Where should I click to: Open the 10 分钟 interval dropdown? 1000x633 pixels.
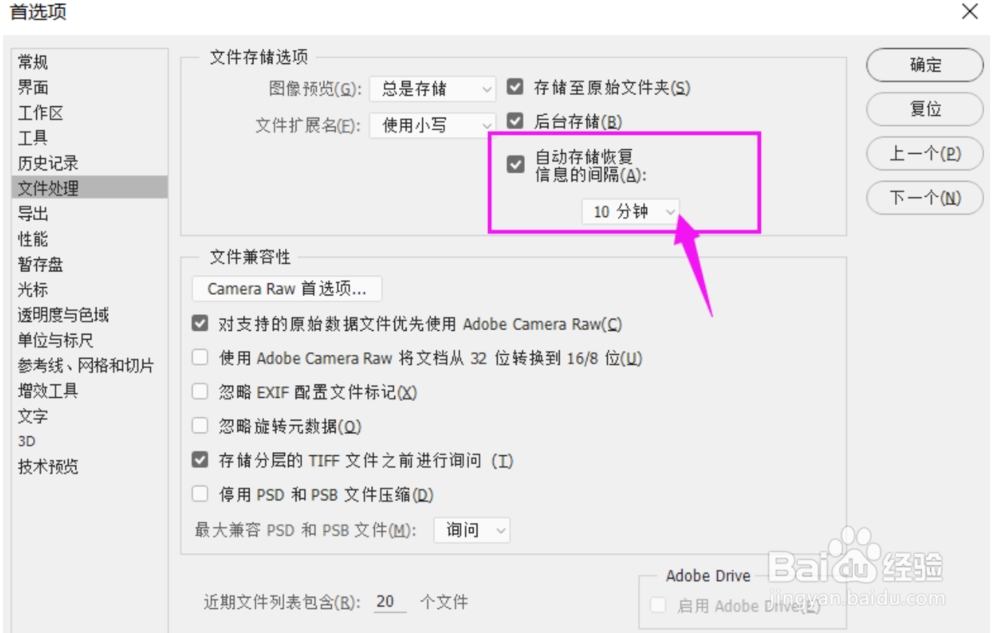tap(630, 212)
